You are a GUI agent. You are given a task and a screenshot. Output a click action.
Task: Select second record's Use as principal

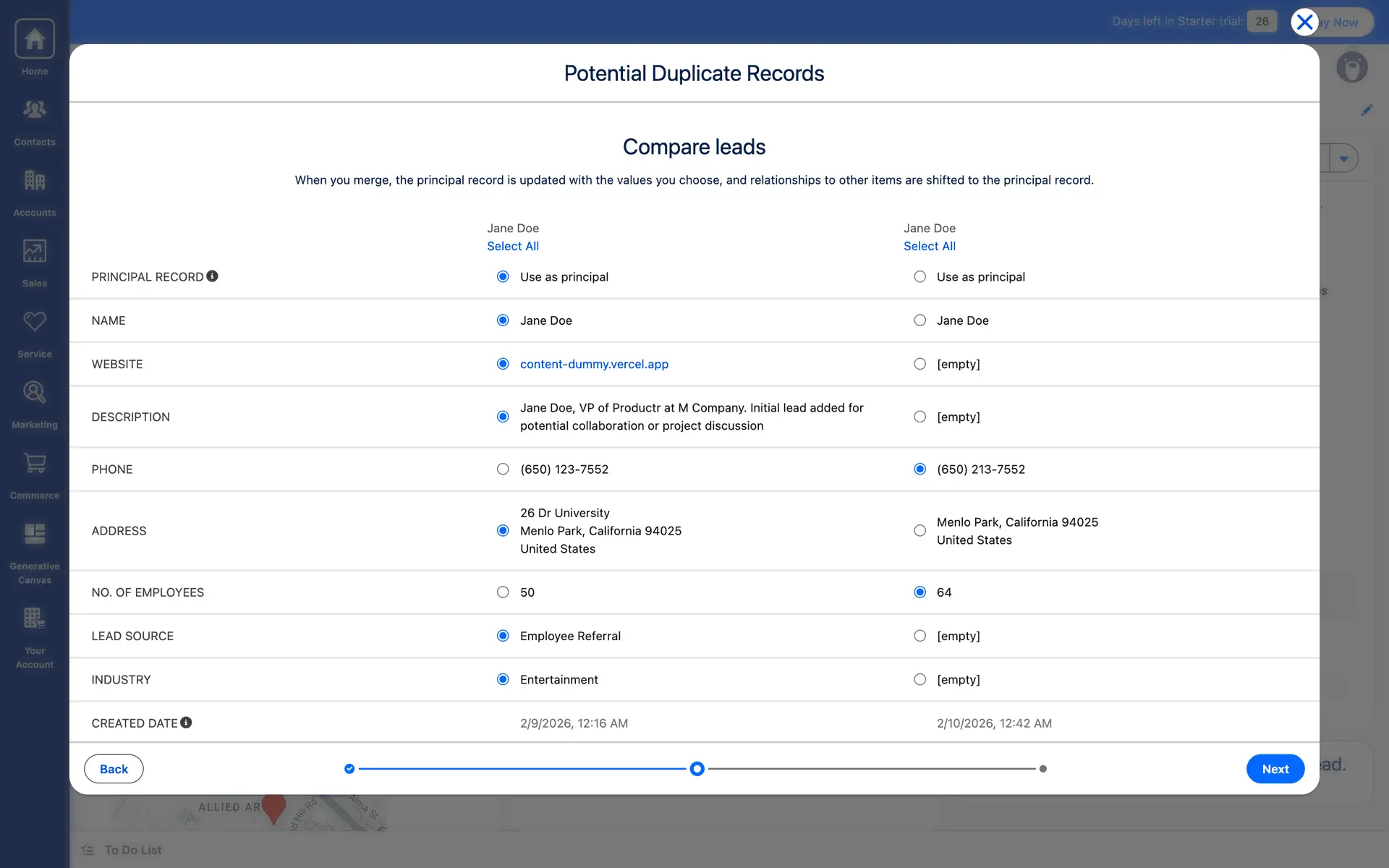tap(919, 277)
